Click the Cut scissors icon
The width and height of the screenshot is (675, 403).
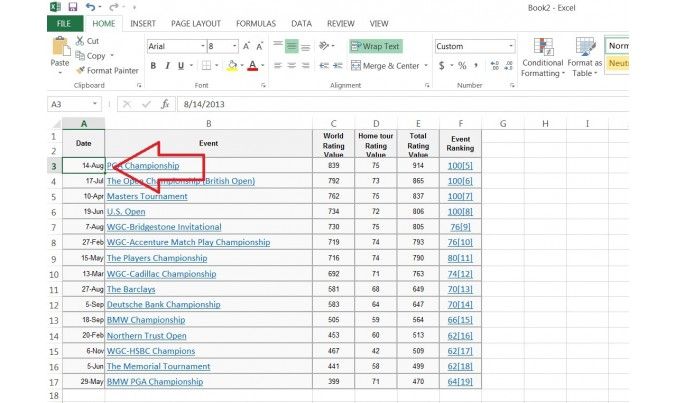(x=80, y=41)
